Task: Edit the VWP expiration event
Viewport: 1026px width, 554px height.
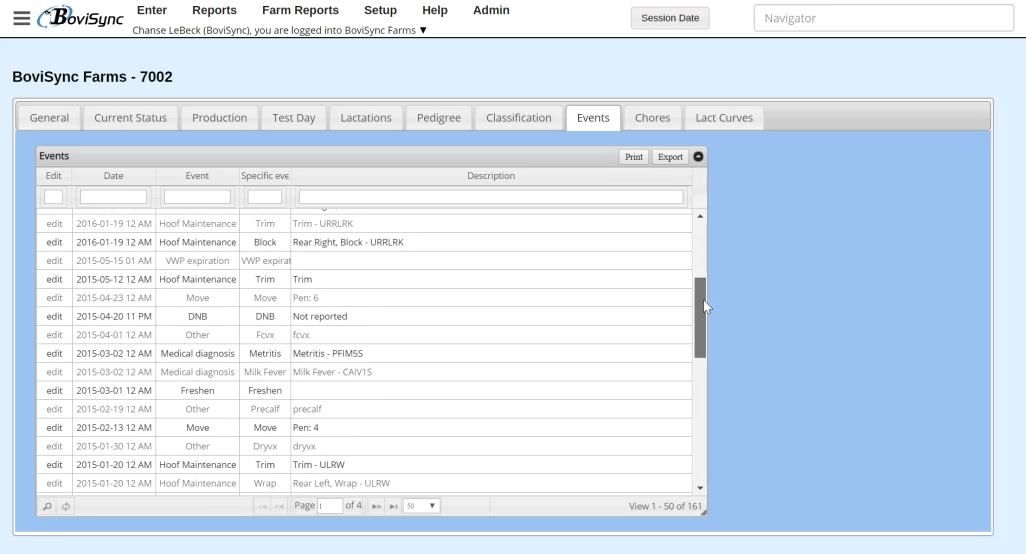Action: (54, 260)
